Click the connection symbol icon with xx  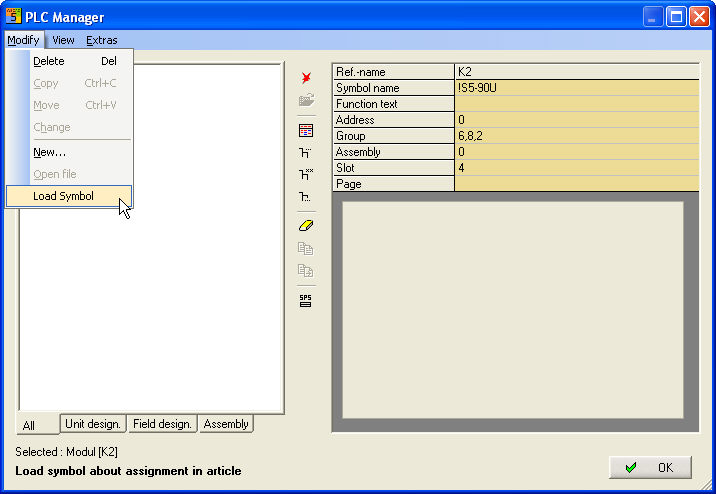click(306, 174)
